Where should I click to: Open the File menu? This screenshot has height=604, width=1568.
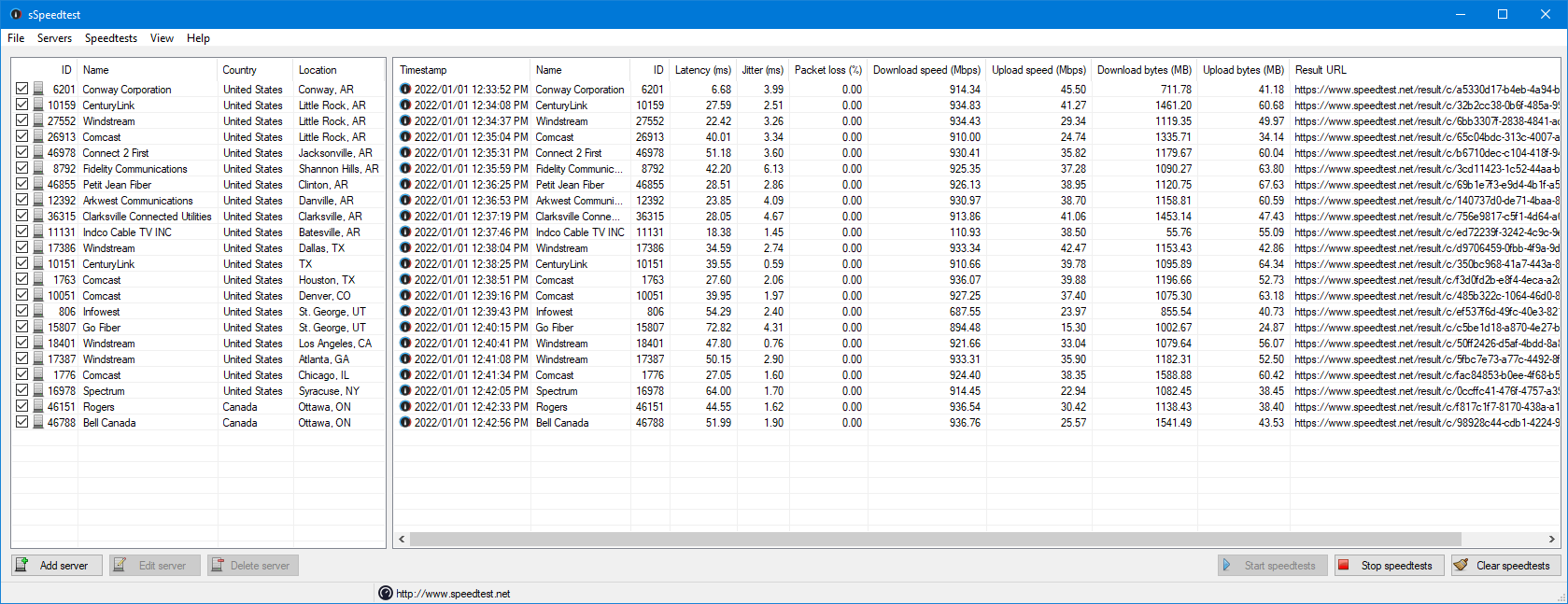16,38
